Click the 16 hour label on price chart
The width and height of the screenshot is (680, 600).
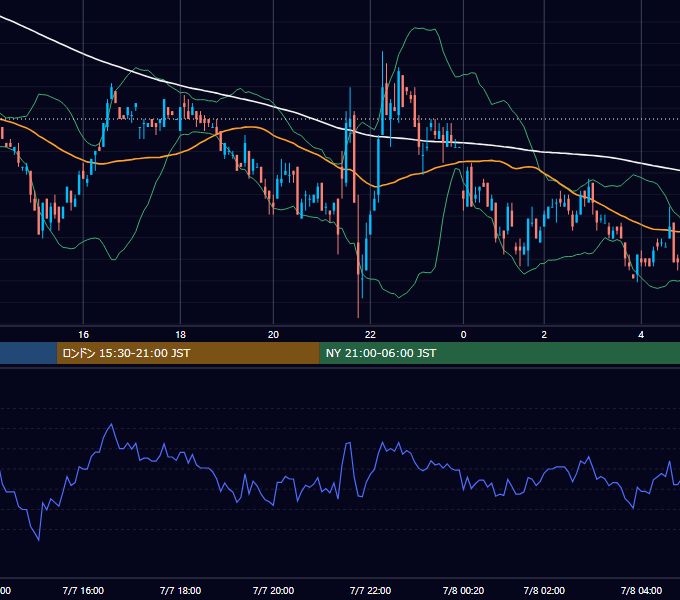click(83, 335)
